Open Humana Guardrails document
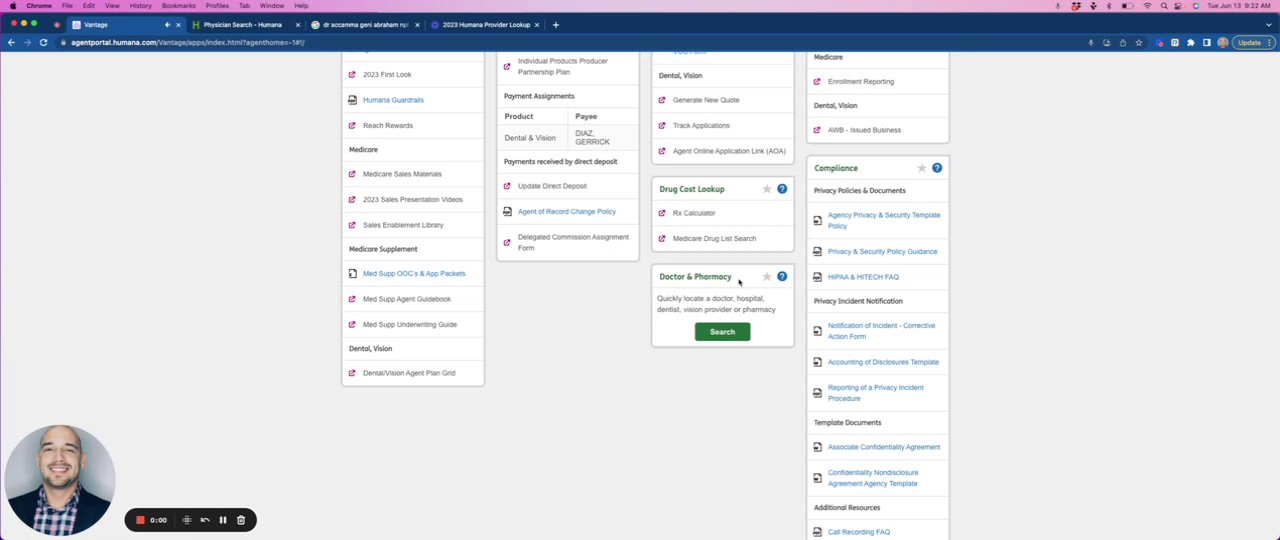 (393, 100)
